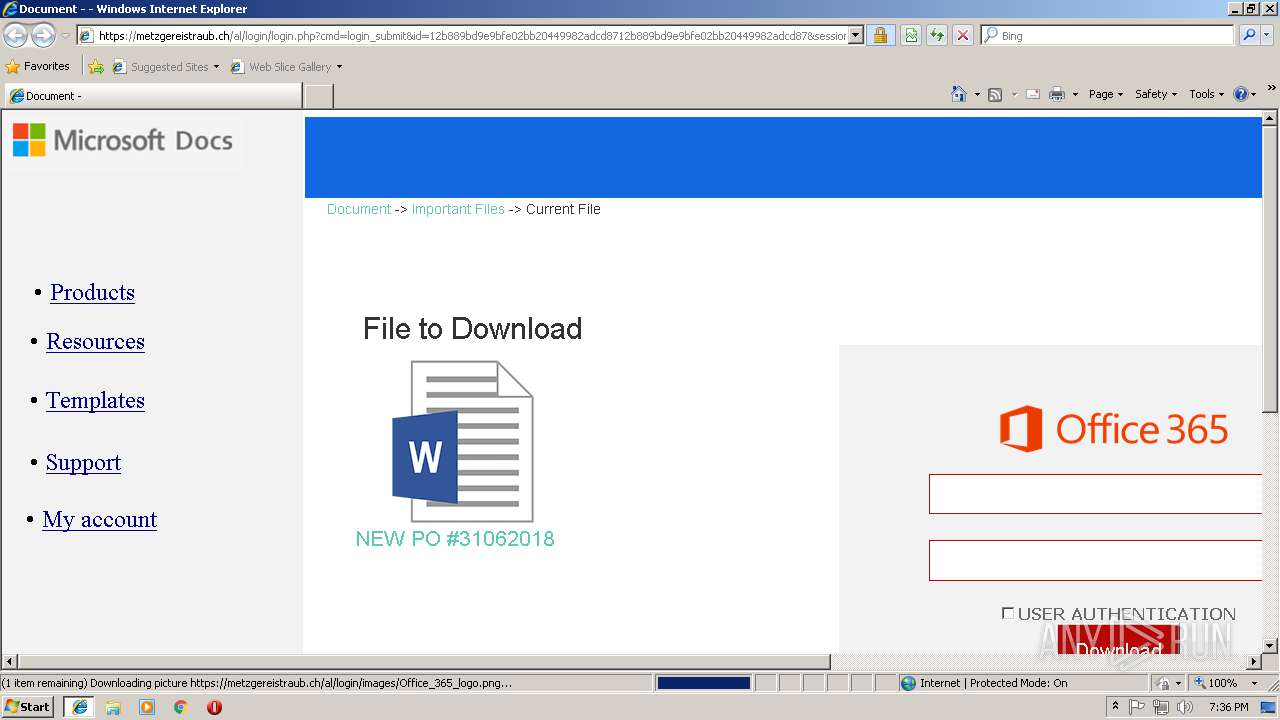Click the Help question mark icon
The width and height of the screenshot is (1280, 720).
tap(1241, 94)
